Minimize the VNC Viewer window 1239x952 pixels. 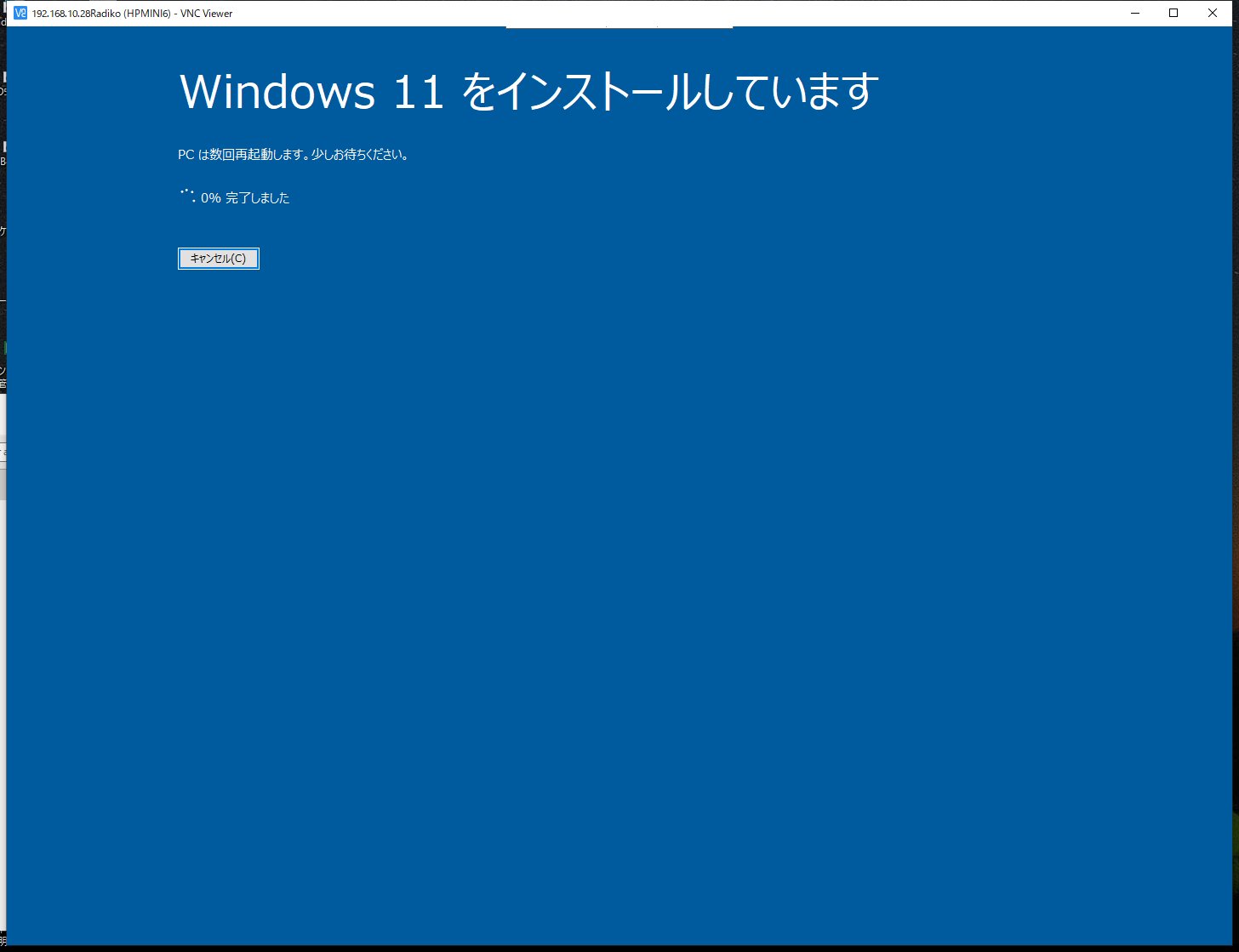coord(1134,13)
